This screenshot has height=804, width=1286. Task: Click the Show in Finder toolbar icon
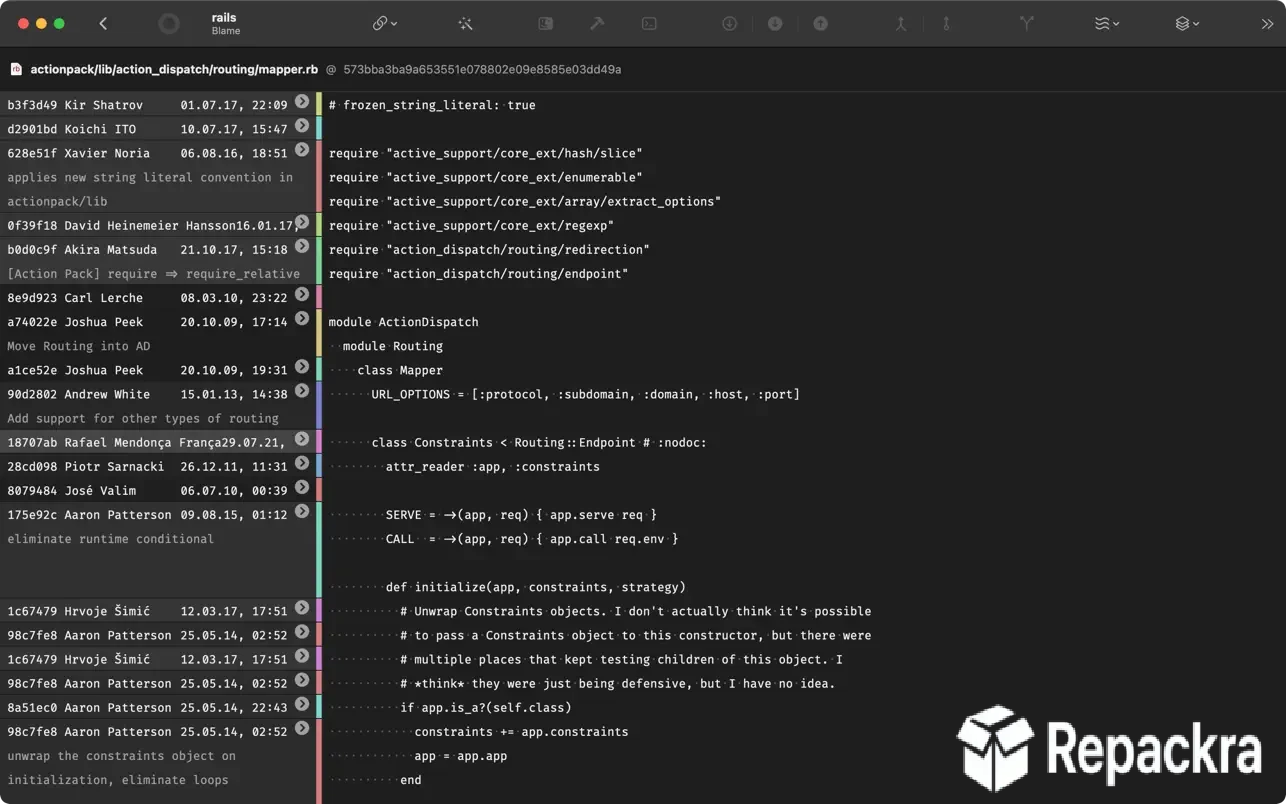click(x=545, y=23)
